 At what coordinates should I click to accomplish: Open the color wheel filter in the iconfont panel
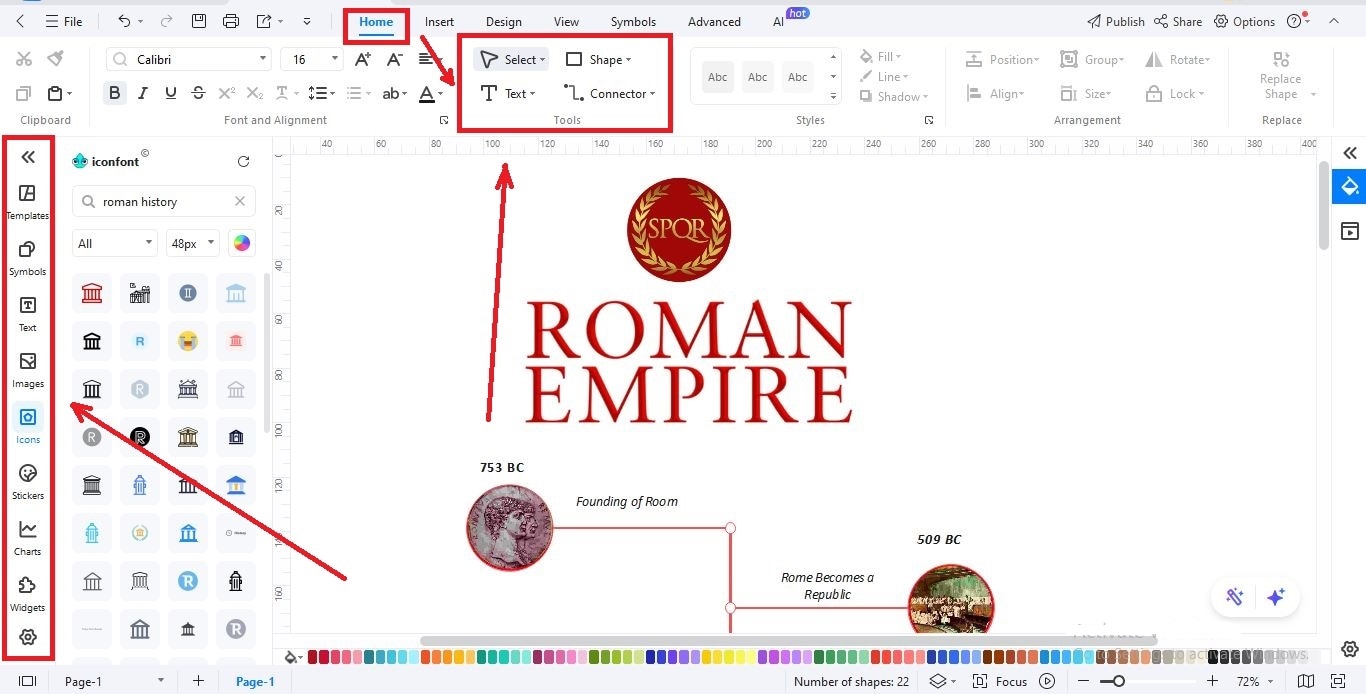point(241,243)
